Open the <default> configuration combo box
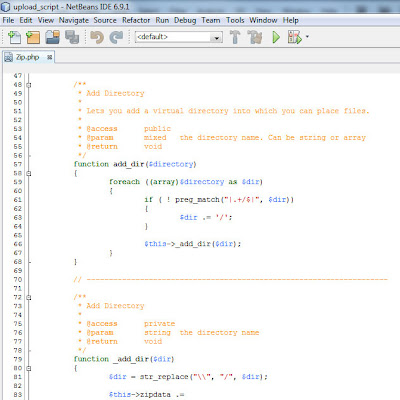 (x=179, y=37)
